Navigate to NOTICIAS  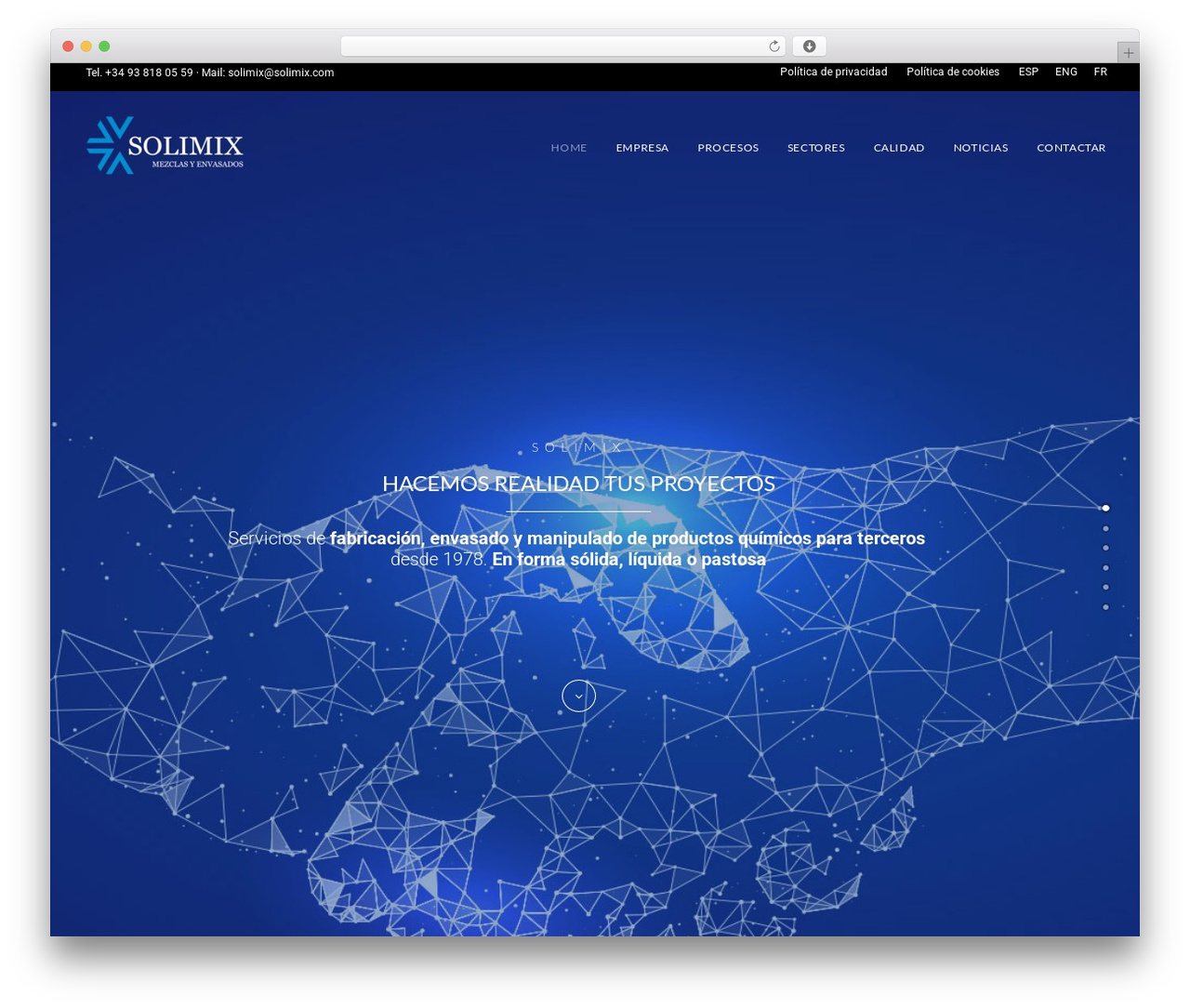pos(981,148)
